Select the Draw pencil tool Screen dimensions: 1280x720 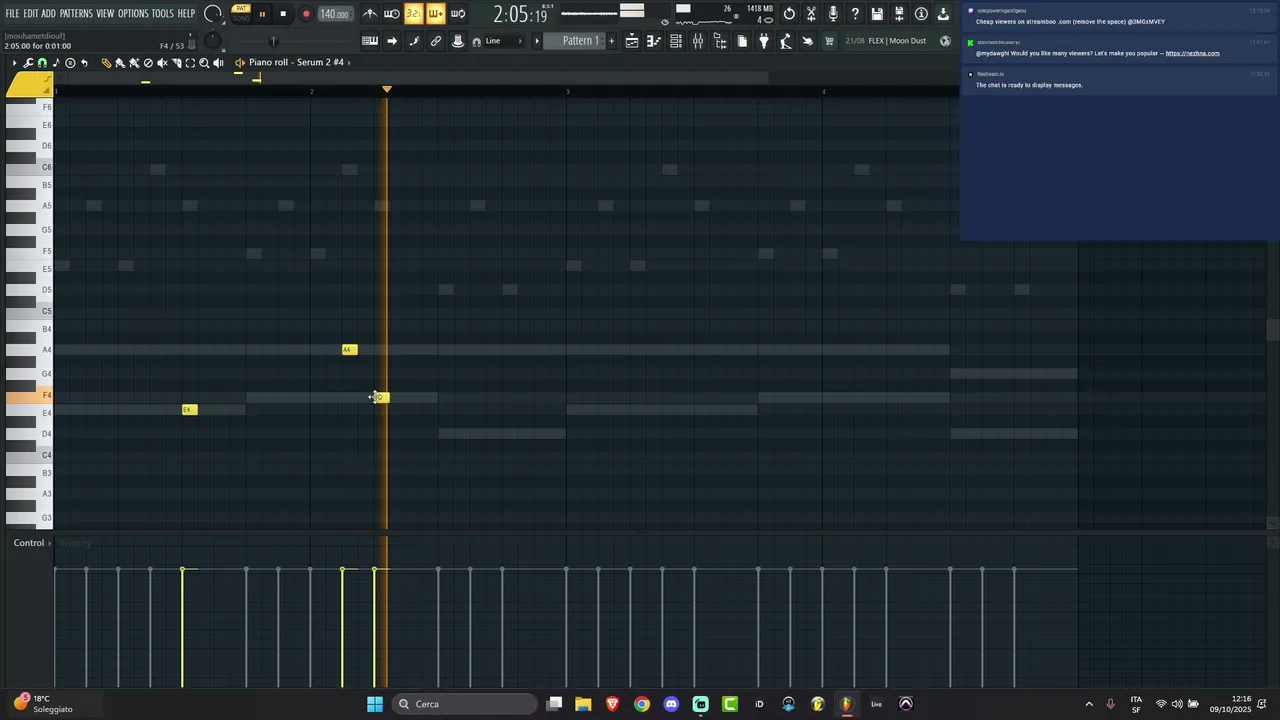106,63
